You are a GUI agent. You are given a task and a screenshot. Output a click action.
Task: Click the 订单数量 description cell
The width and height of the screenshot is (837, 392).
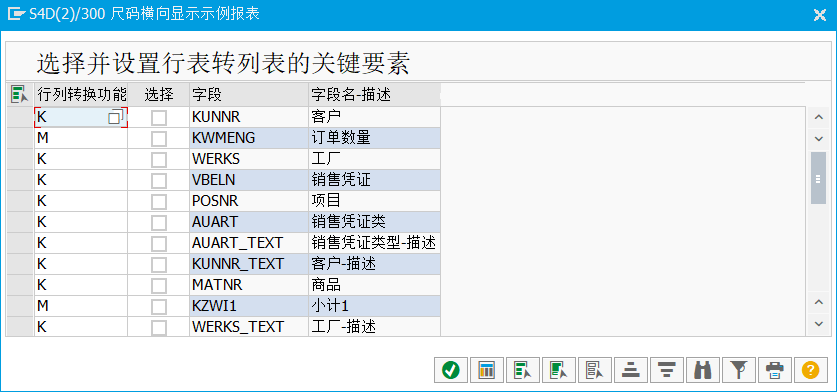tap(374, 138)
